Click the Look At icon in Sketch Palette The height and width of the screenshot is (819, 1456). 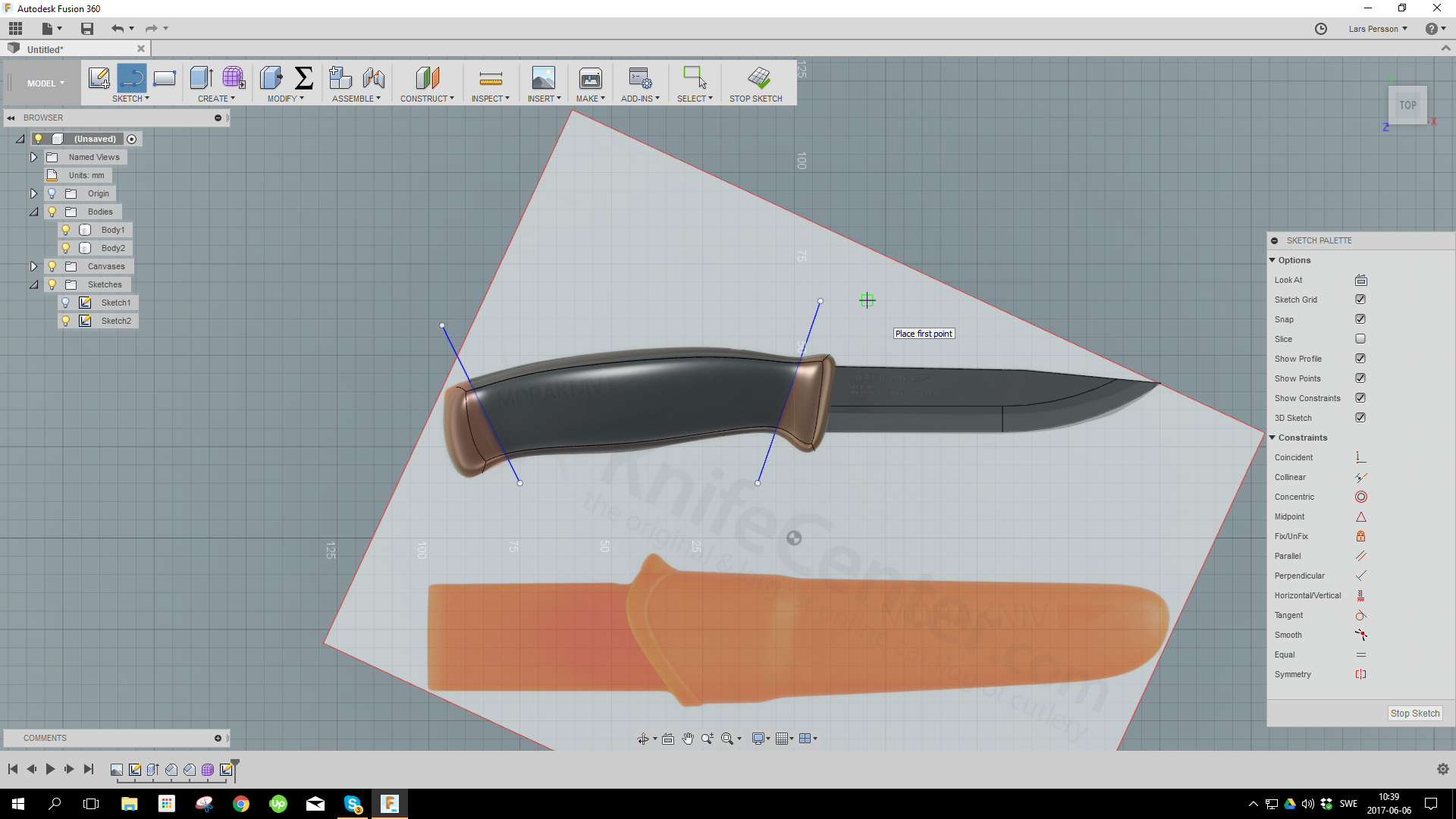pos(1361,280)
